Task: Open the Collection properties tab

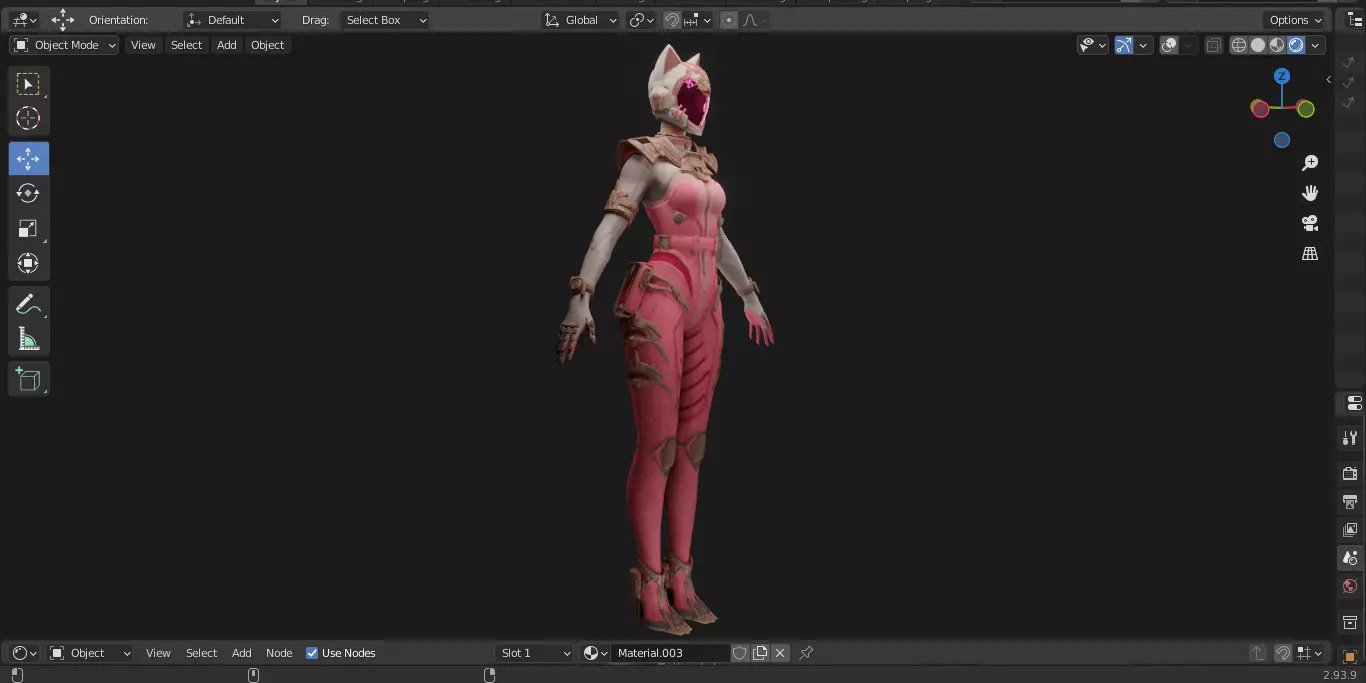Action: tap(1351, 622)
